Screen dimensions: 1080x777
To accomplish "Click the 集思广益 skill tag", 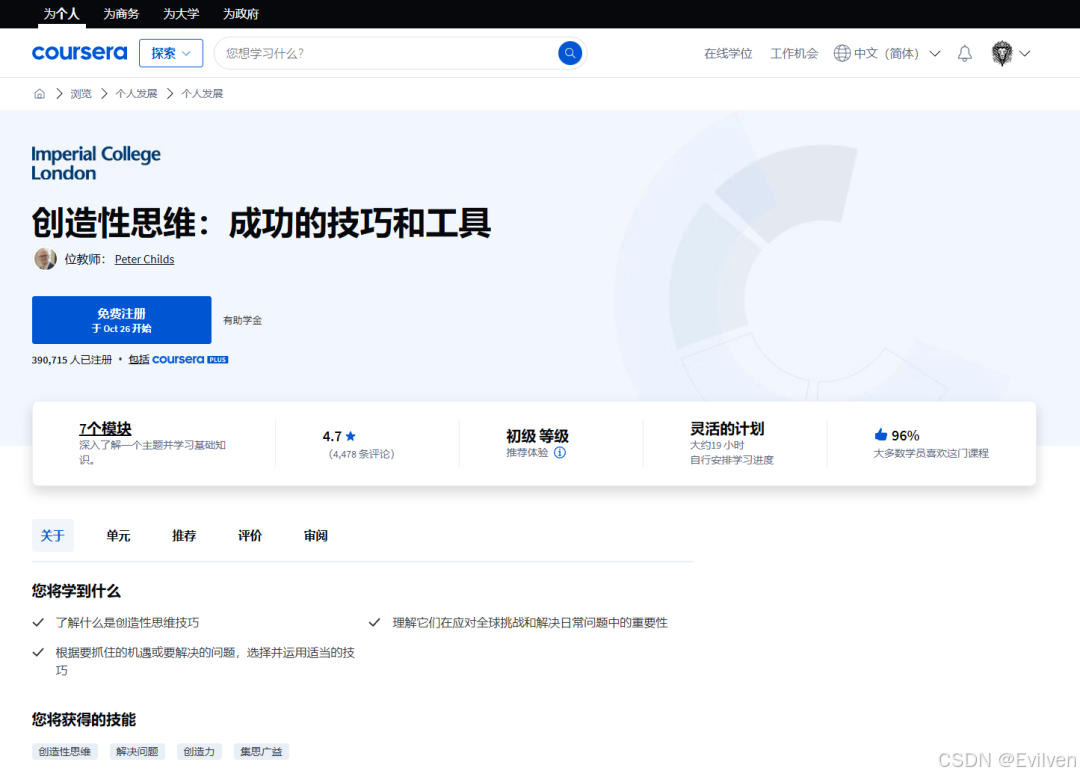I will click(261, 752).
